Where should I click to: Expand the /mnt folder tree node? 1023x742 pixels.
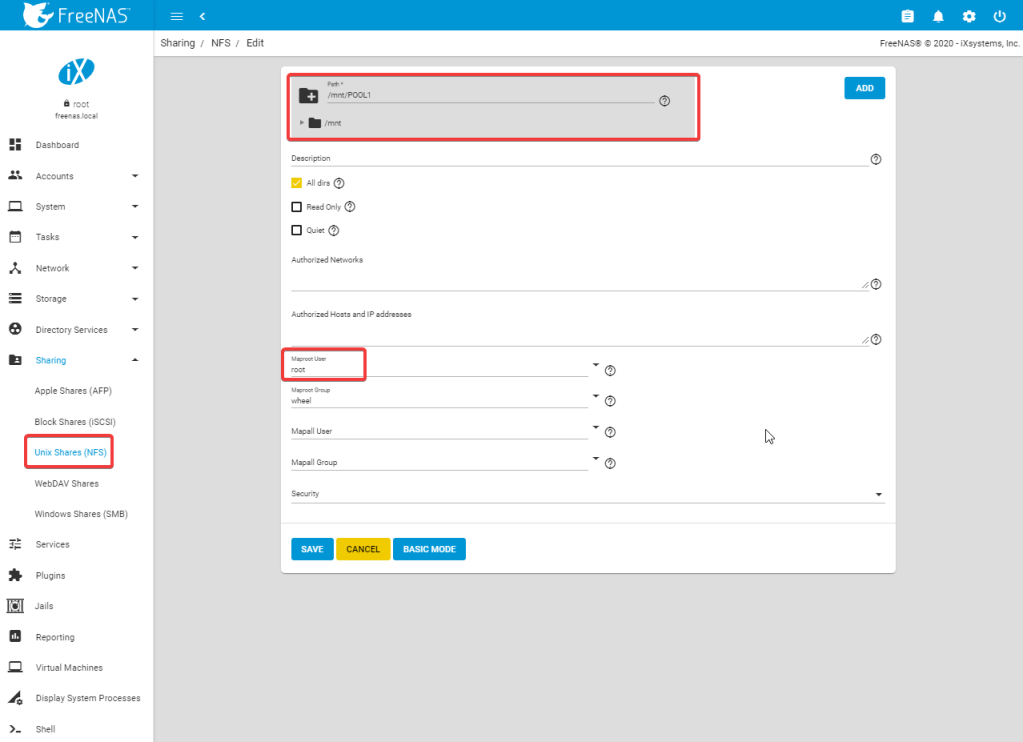302,123
